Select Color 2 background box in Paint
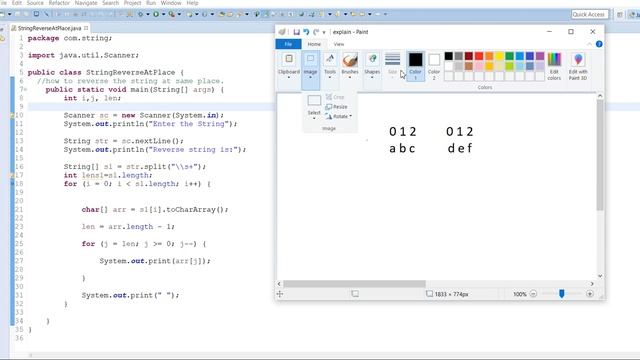640x360 pixels. tap(434, 66)
